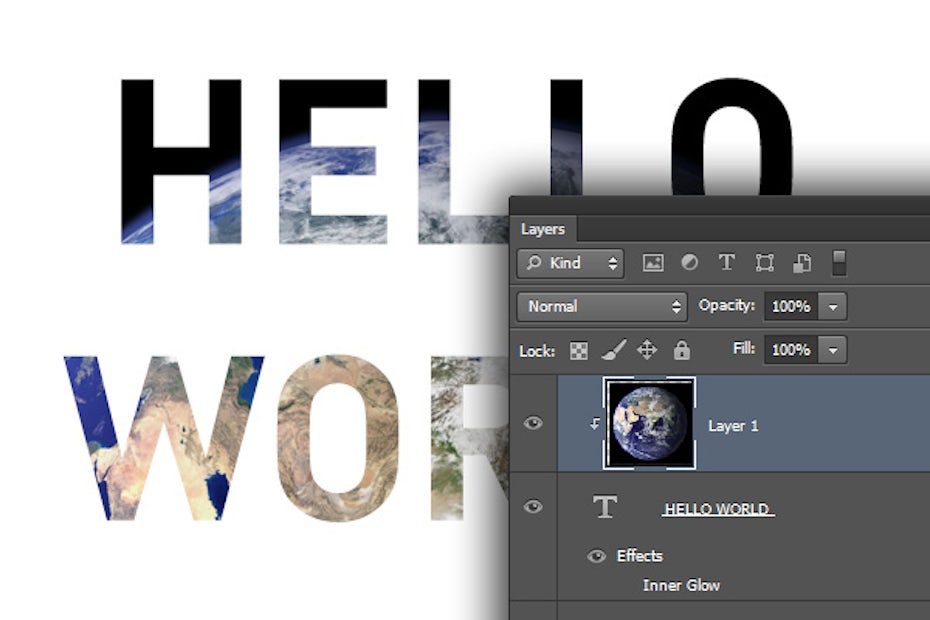Filter for type layers icon
This screenshot has height=620, width=930.
(727, 263)
